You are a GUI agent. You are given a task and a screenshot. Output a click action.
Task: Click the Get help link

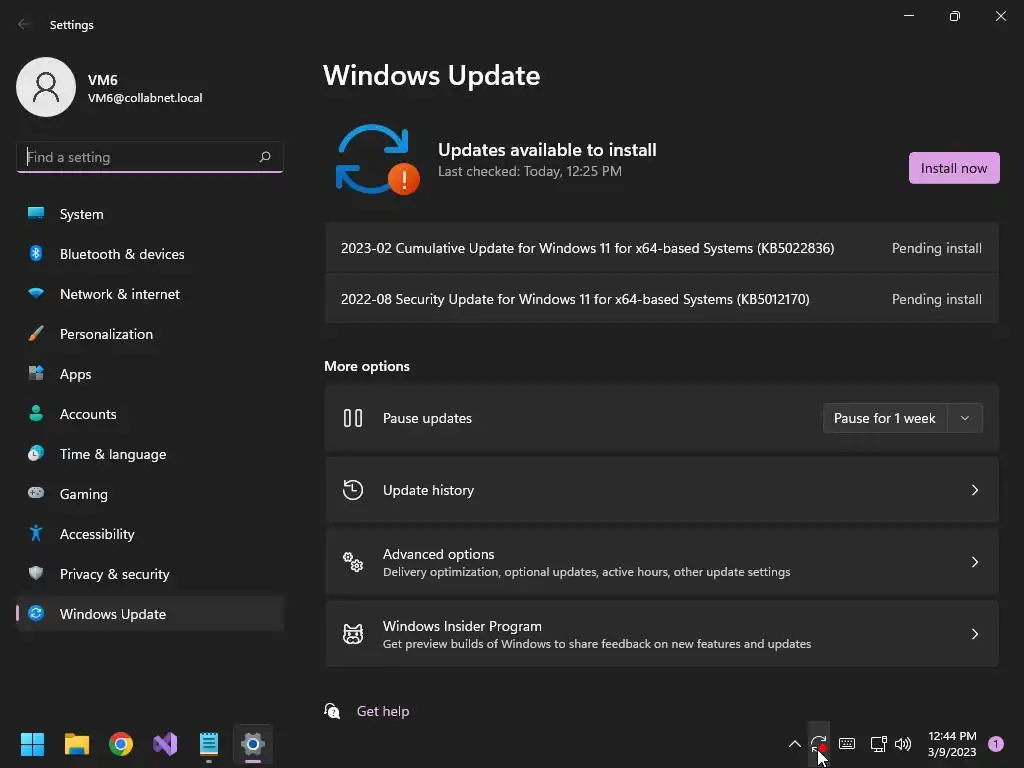point(383,711)
